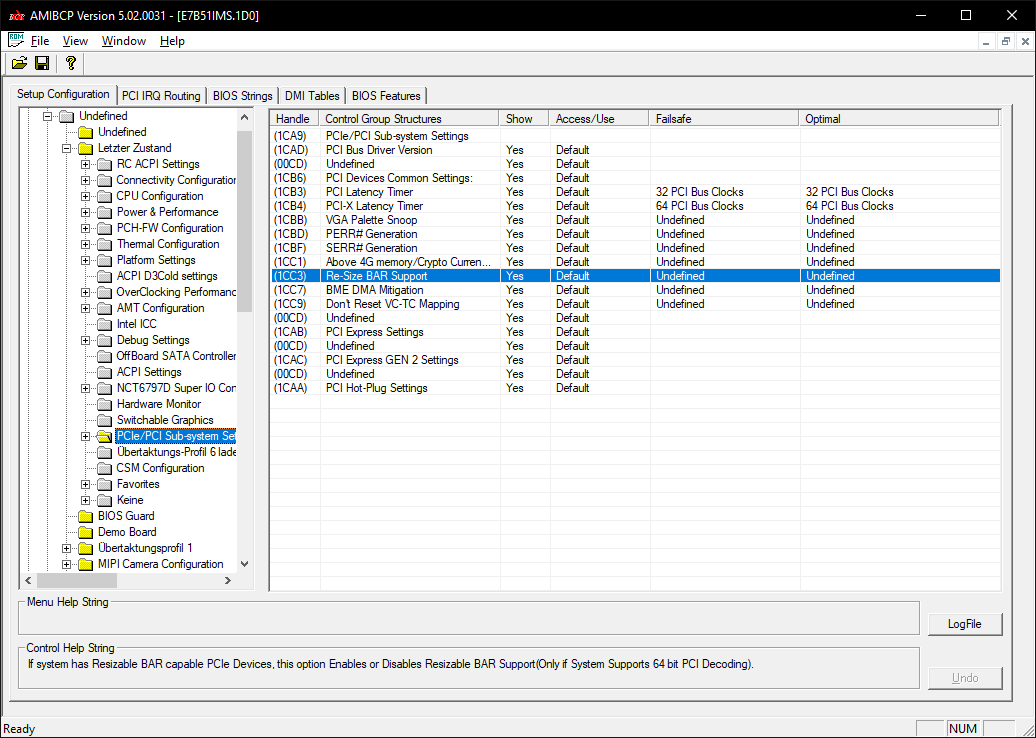Click the folder icon for Switchable Graphics
The width and height of the screenshot is (1036, 738).
coord(104,420)
